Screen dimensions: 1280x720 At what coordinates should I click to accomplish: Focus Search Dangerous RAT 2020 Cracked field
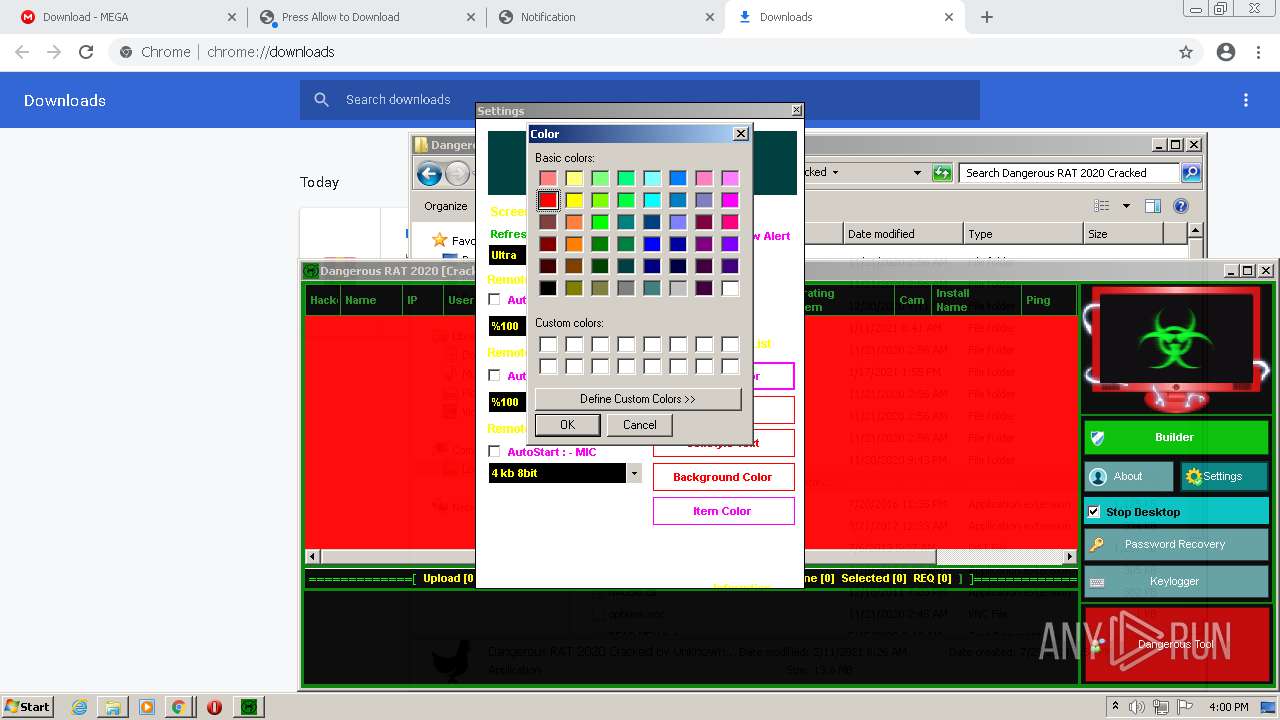coord(1069,173)
